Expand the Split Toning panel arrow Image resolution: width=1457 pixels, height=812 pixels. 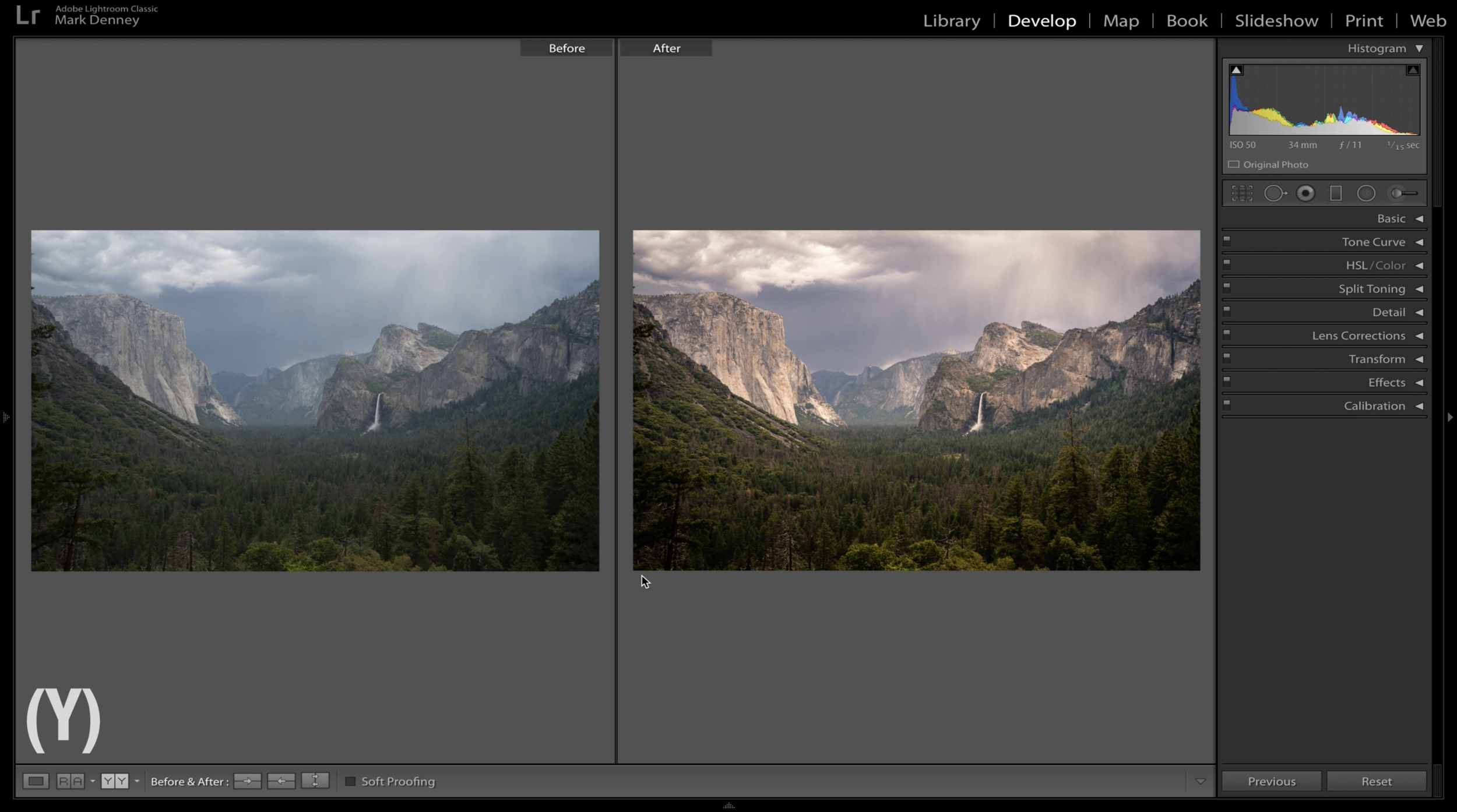pos(1419,289)
